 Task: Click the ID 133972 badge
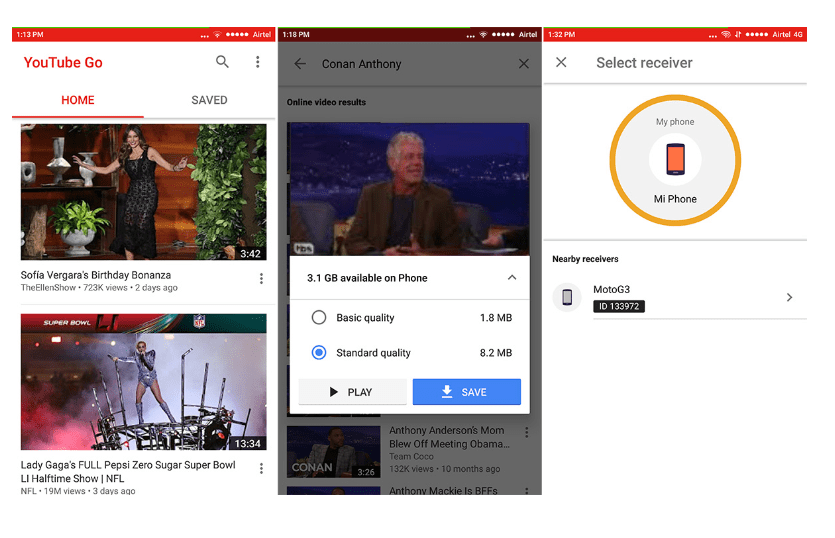(x=619, y=306)
